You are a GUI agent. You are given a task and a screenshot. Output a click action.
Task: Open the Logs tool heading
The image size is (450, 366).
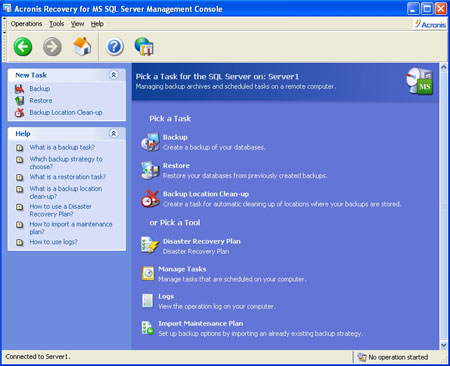(166, 297)
